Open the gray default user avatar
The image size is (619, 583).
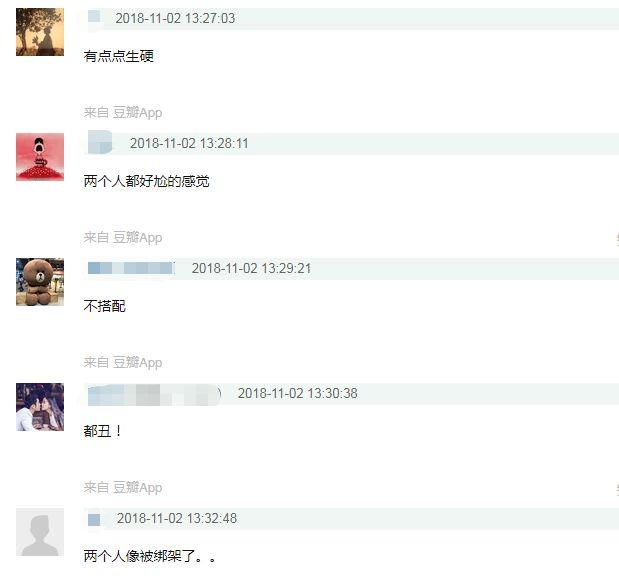coord(40,532)
